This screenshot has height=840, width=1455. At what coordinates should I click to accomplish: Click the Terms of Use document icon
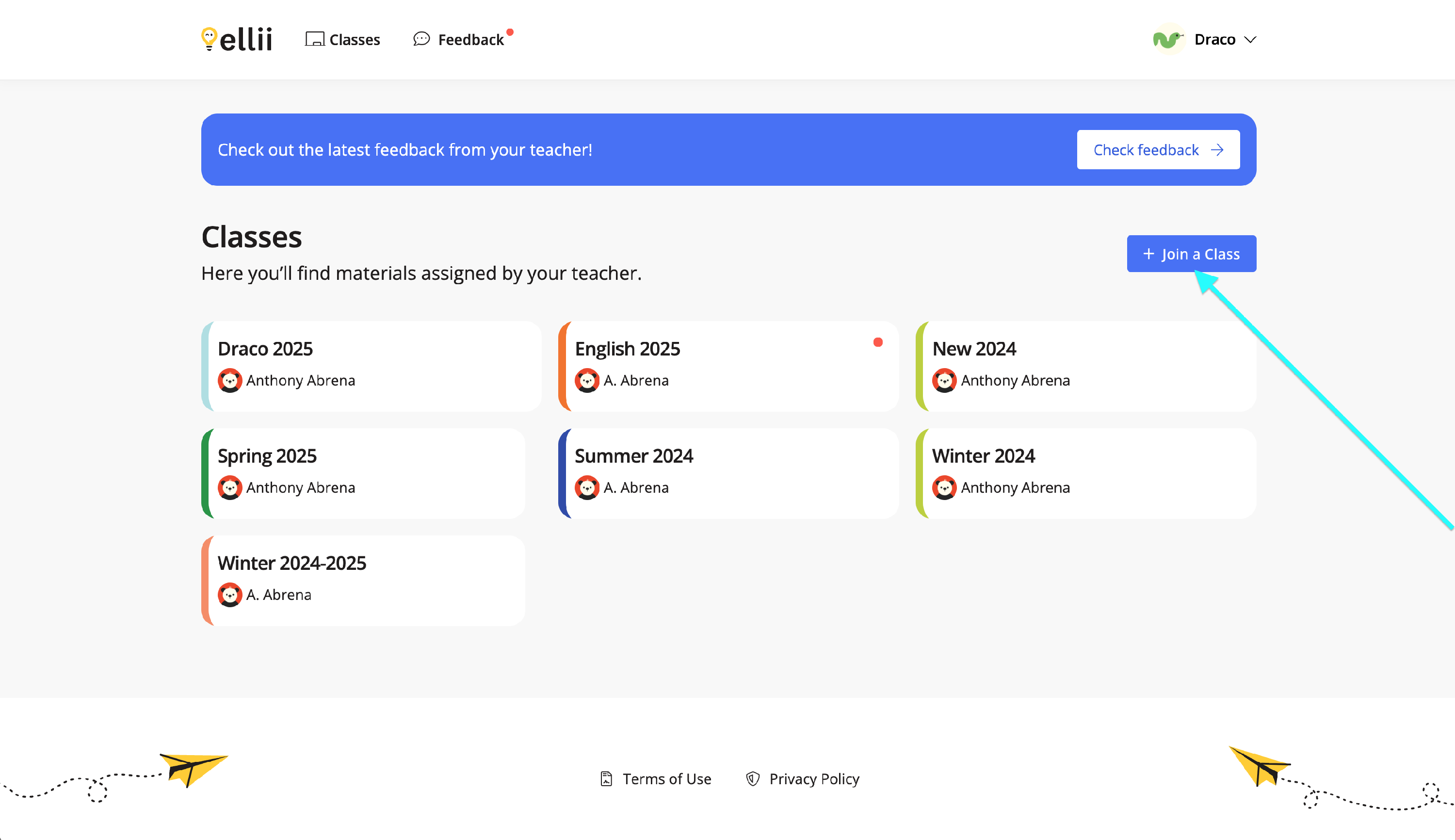[606, 779]
